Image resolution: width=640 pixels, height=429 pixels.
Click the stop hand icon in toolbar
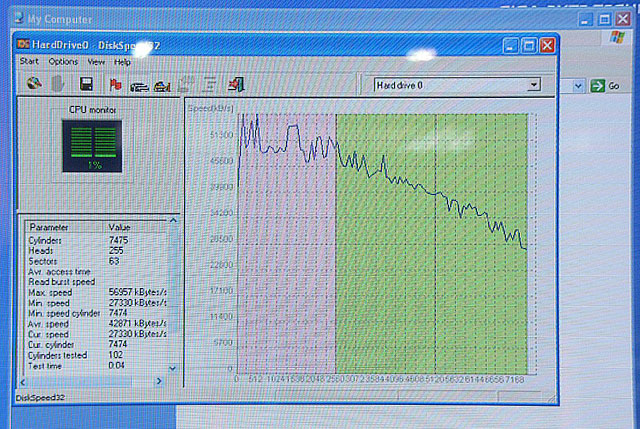point(59,85)
